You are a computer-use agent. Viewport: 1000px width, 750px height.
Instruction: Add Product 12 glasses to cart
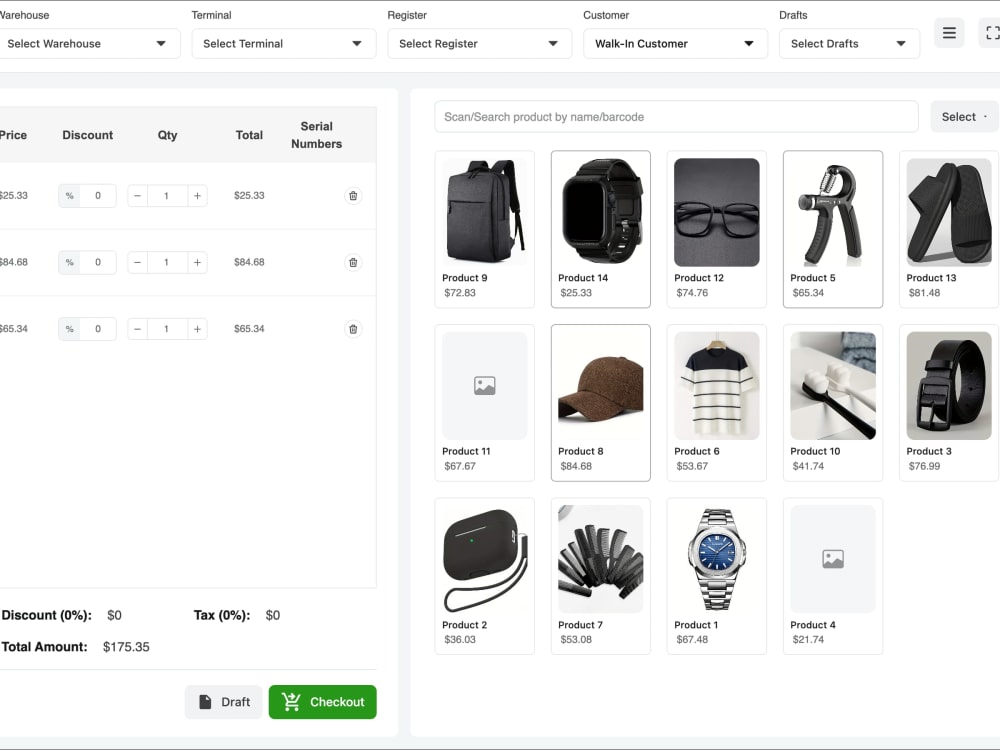tap(717, 229)
